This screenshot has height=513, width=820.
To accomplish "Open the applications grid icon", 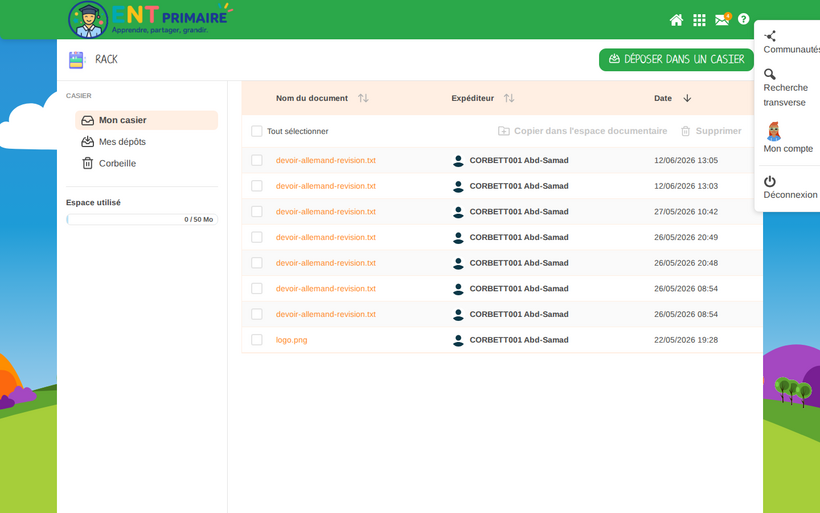I will coord(699,20).
